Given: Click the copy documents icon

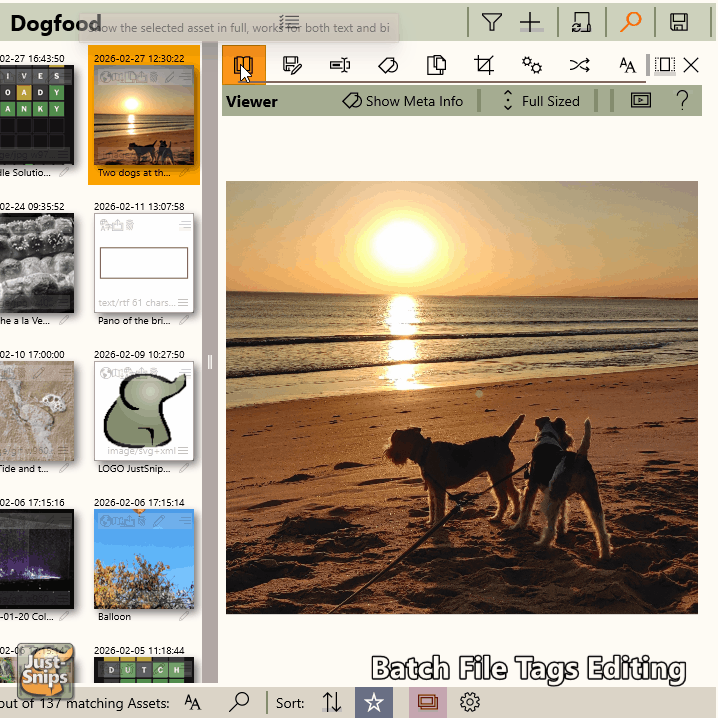Looking at the screenshot, I should coord(436,66).
